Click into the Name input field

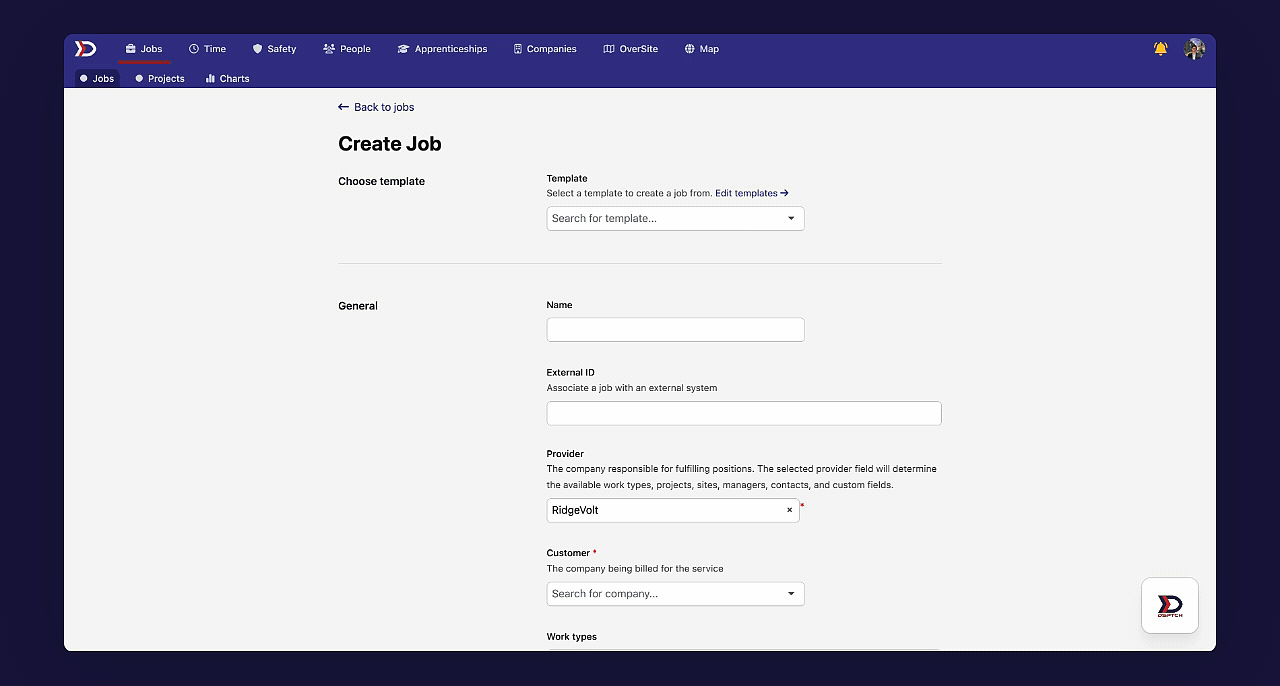675,329
